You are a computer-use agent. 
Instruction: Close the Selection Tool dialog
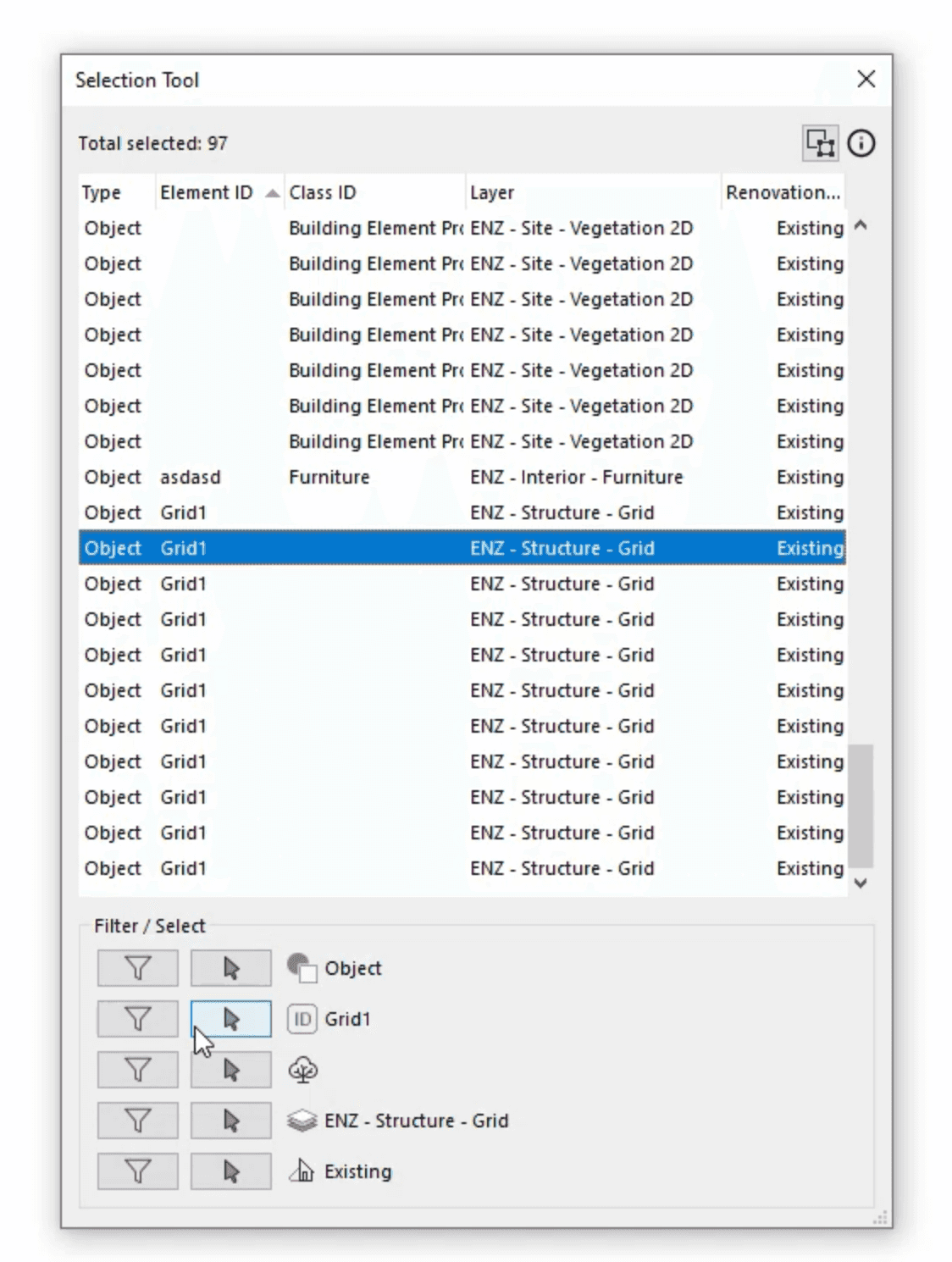point(866,80)
